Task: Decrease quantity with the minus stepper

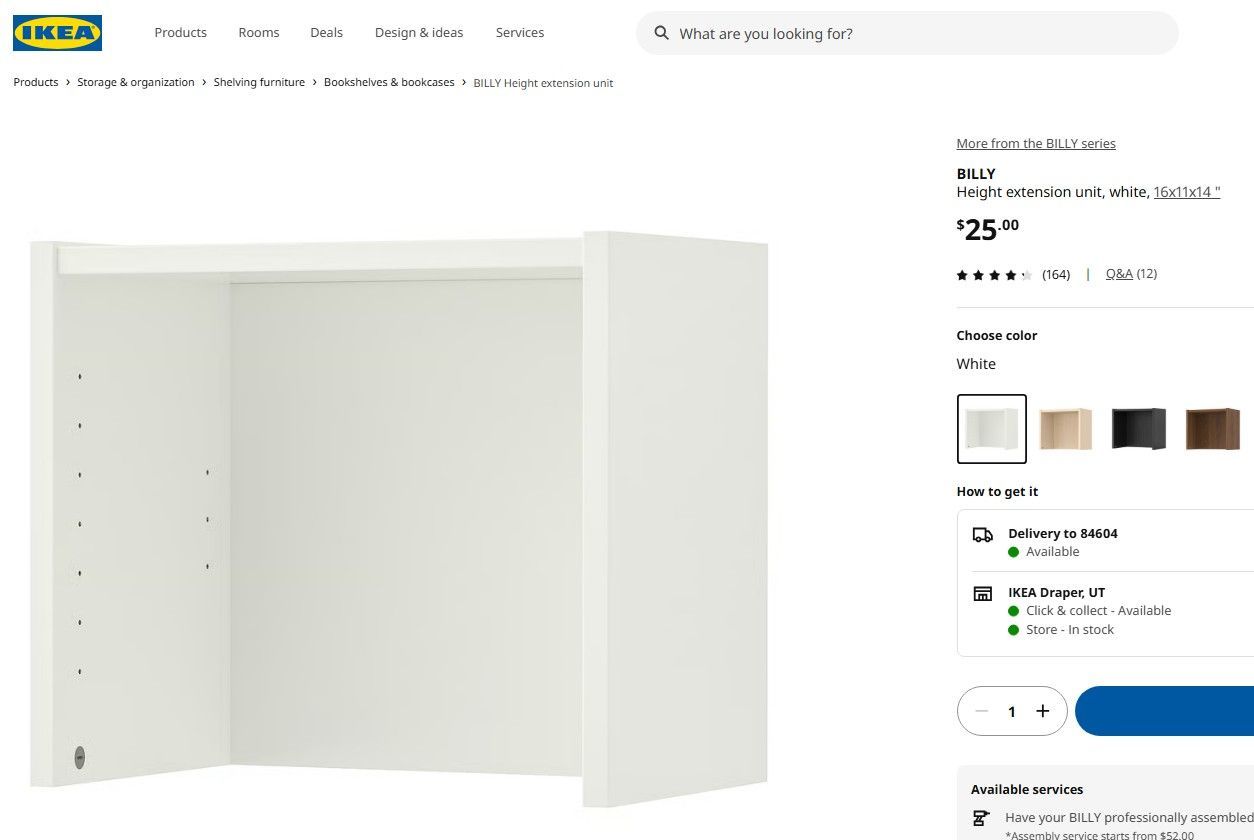Action: point(981,710)
